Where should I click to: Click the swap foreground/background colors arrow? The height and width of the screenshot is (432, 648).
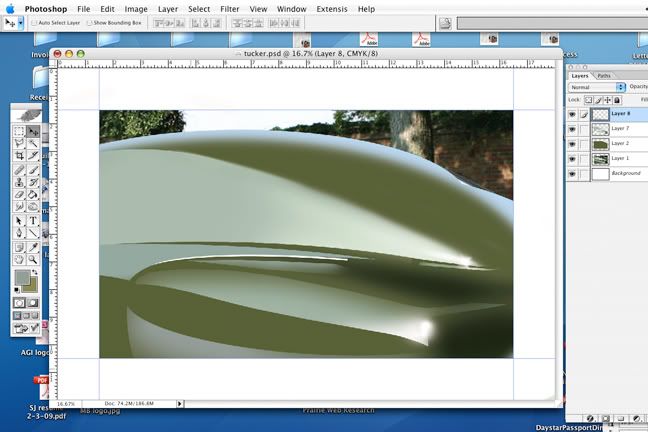35,272
